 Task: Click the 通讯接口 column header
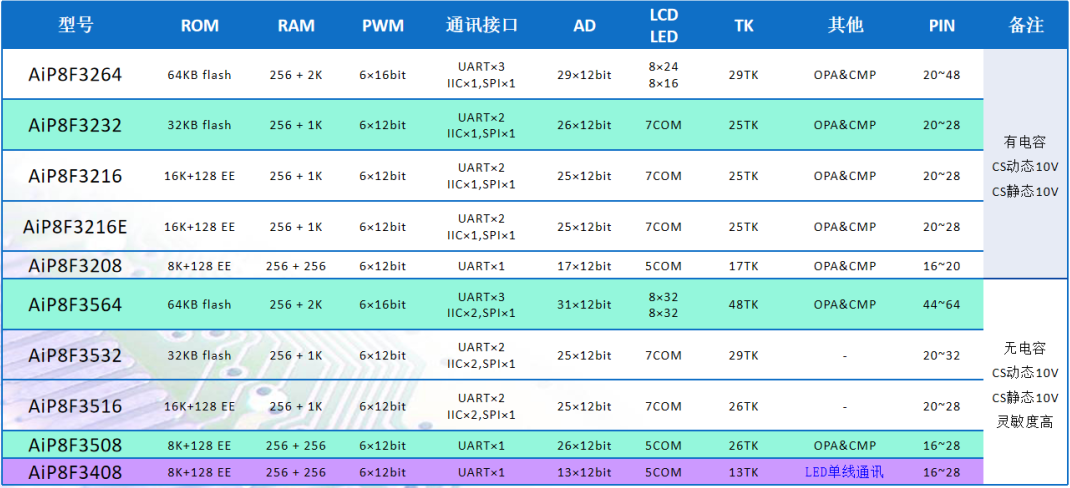coord(482,26)
